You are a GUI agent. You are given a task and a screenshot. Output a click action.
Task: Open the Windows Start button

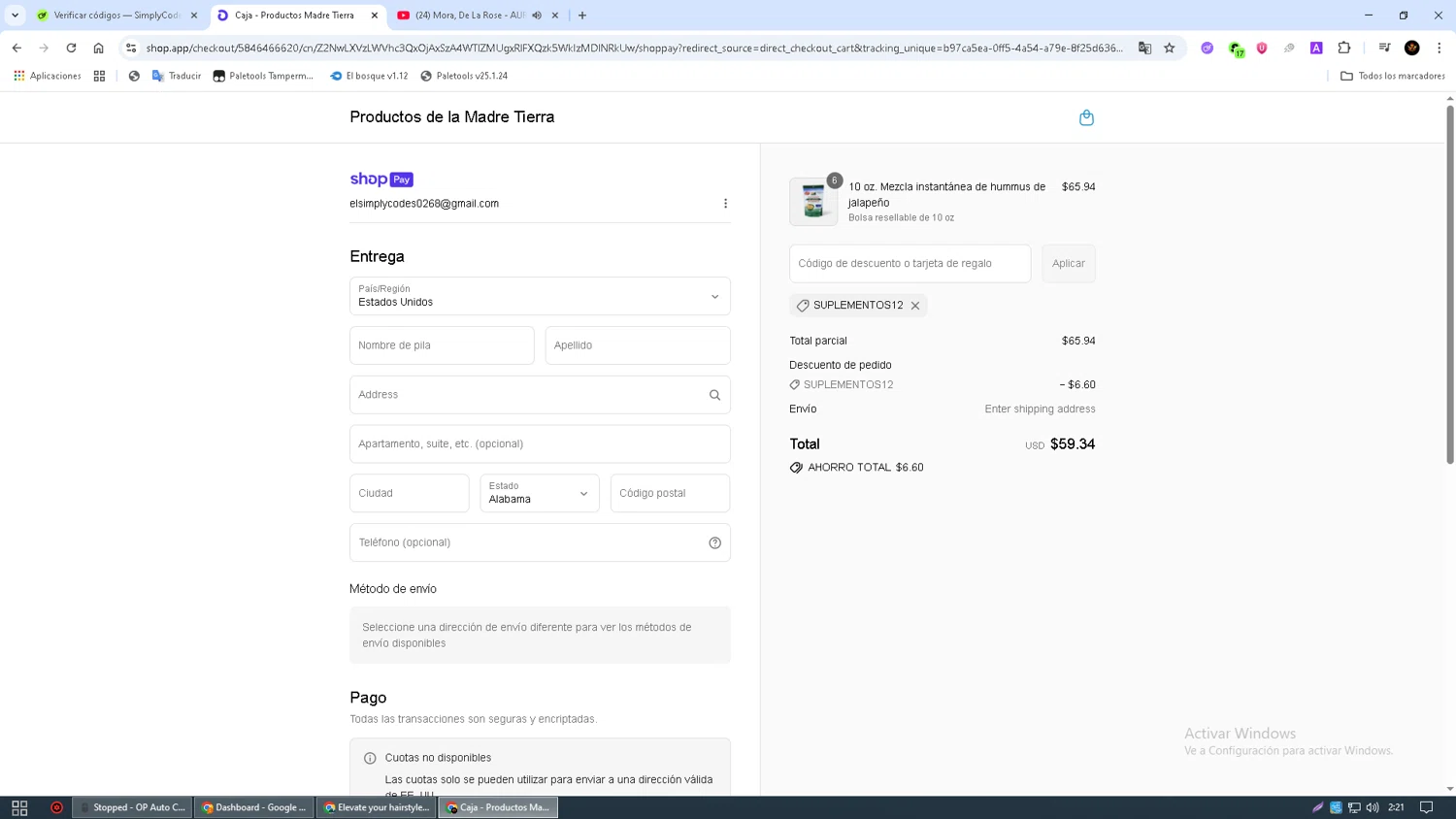pyautogui.click(x=19, y=807)
